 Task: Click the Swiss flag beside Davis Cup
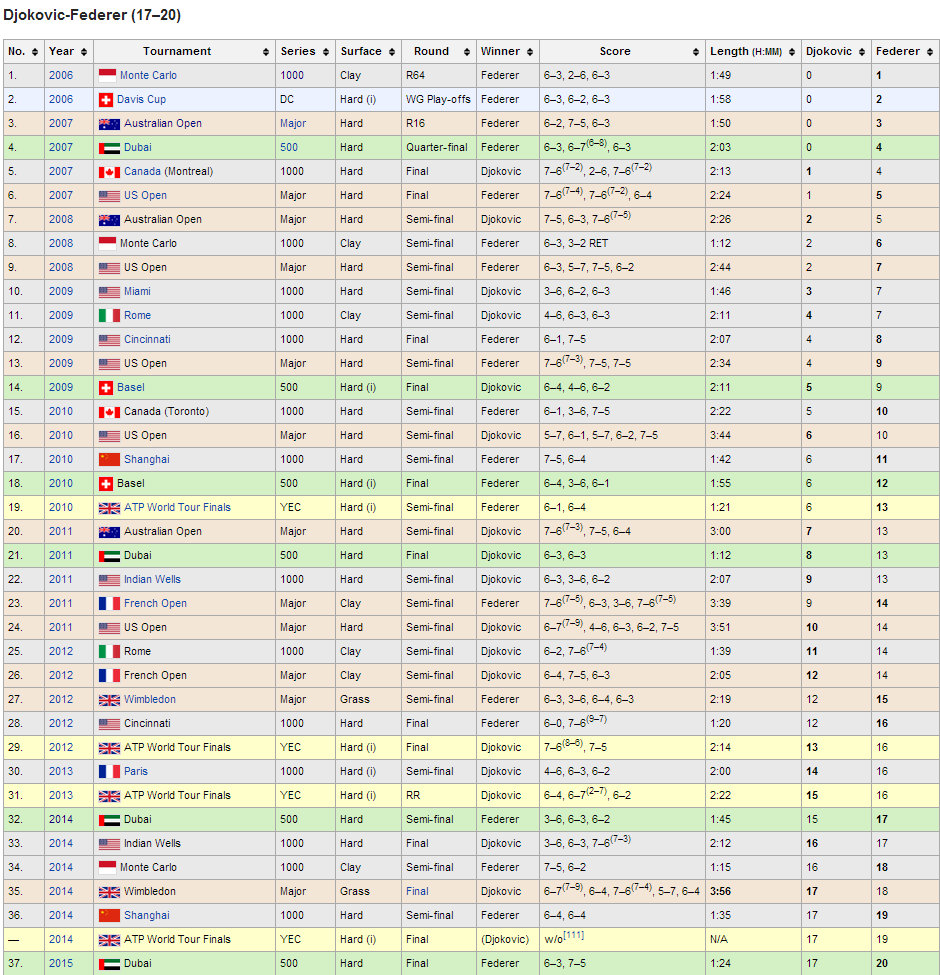point(106,99)
